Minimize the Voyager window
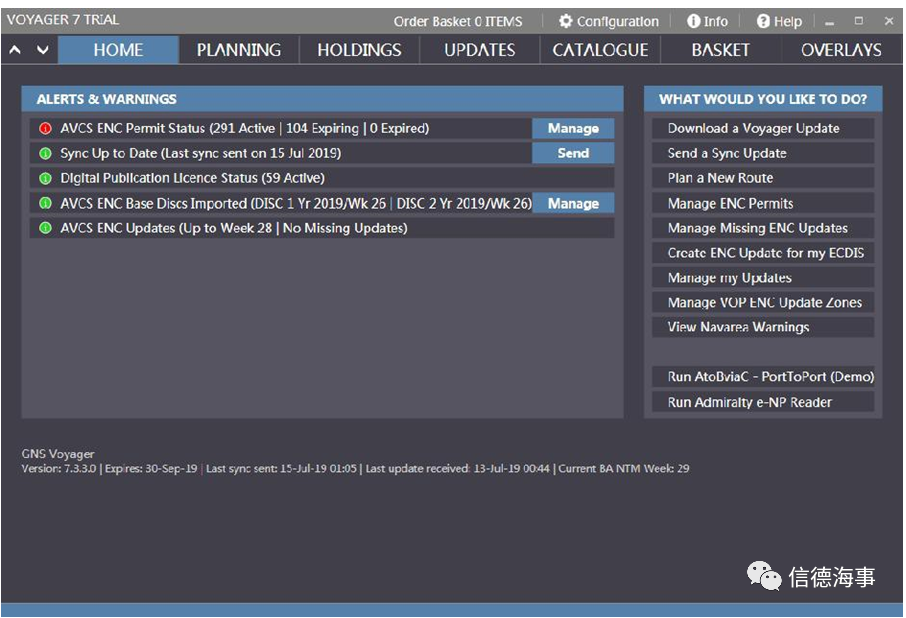Image resolution: width=906 pixels, height=618 pixels. 830,22
